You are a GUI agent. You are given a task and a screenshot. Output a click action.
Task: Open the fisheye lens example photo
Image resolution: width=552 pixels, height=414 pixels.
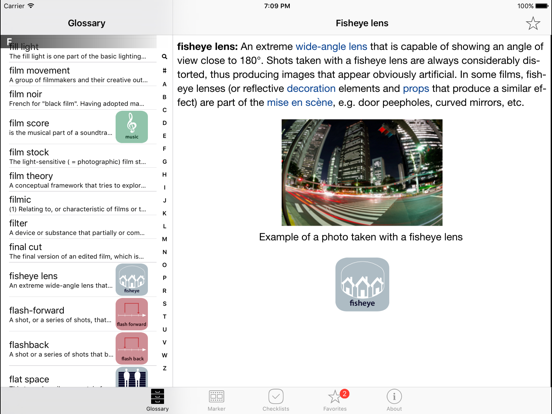click(x=362, y=172)
